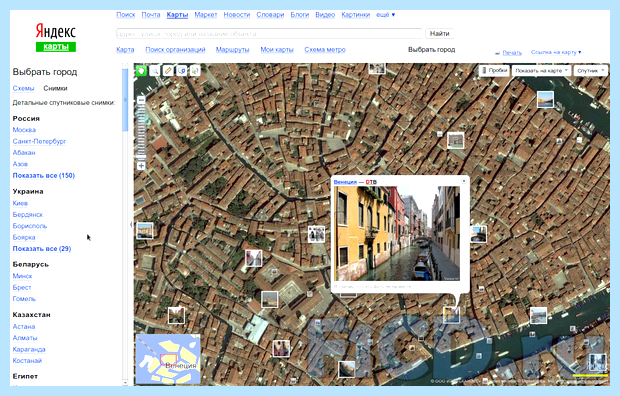Select the add placemark tool on map
This screenshot has width=620, height=396.
point(181,71)
